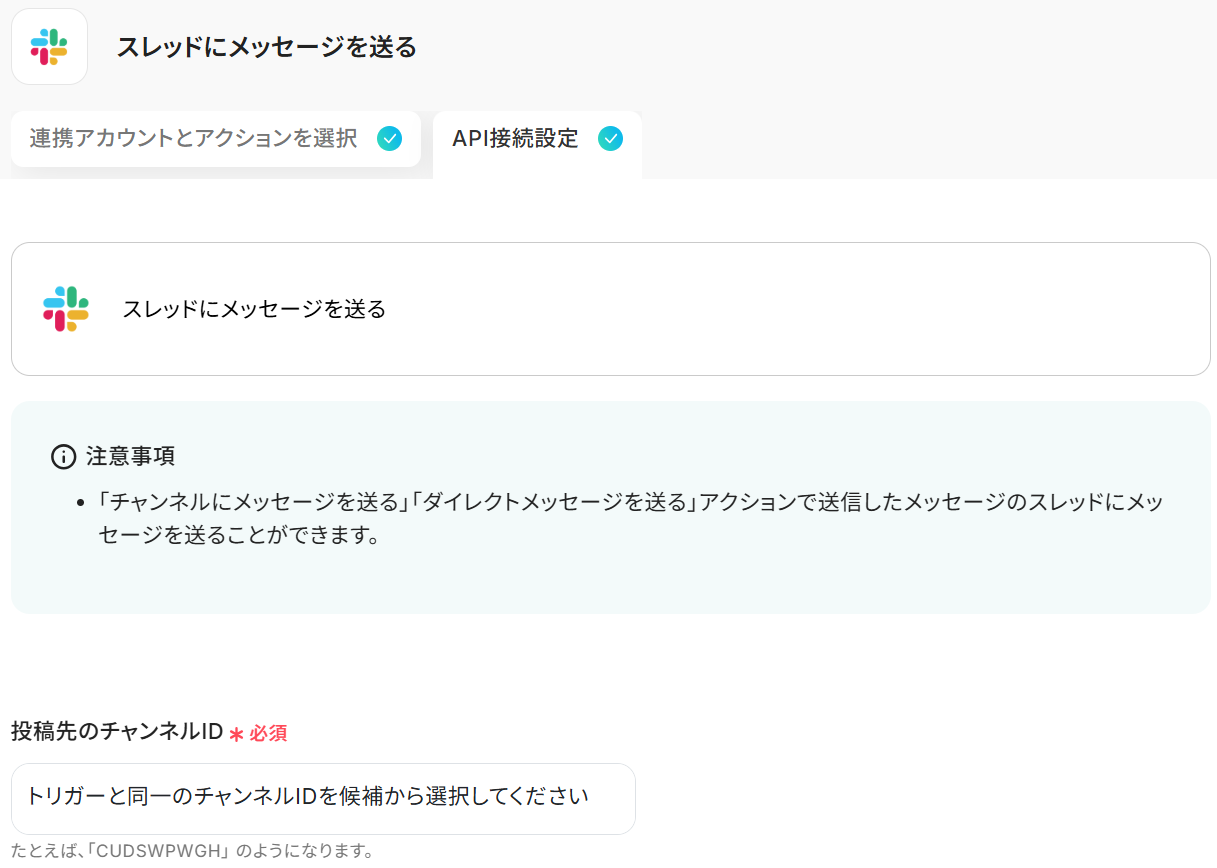Click the 投稿先のチャンネルID field label
The image size is (1217, 868).
(116, 732)
